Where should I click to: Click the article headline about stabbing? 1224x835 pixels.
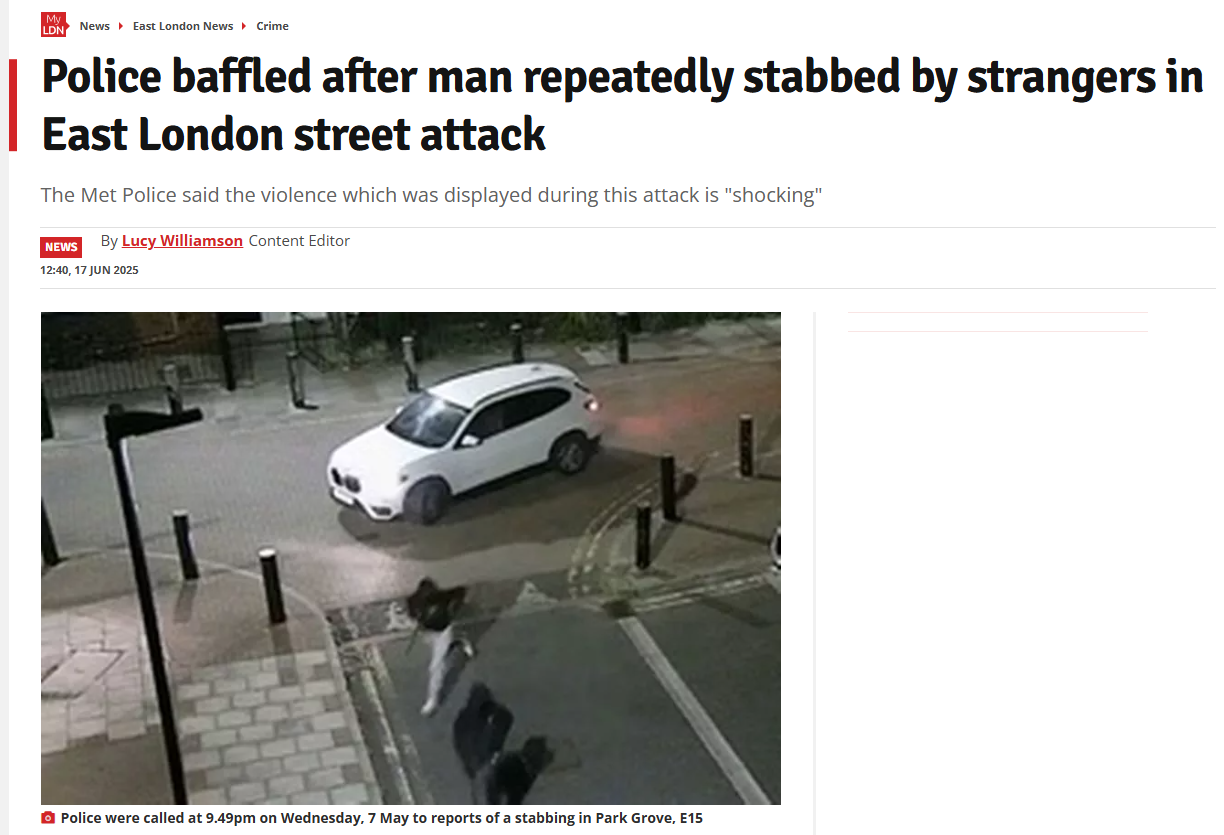pos(622,105)
